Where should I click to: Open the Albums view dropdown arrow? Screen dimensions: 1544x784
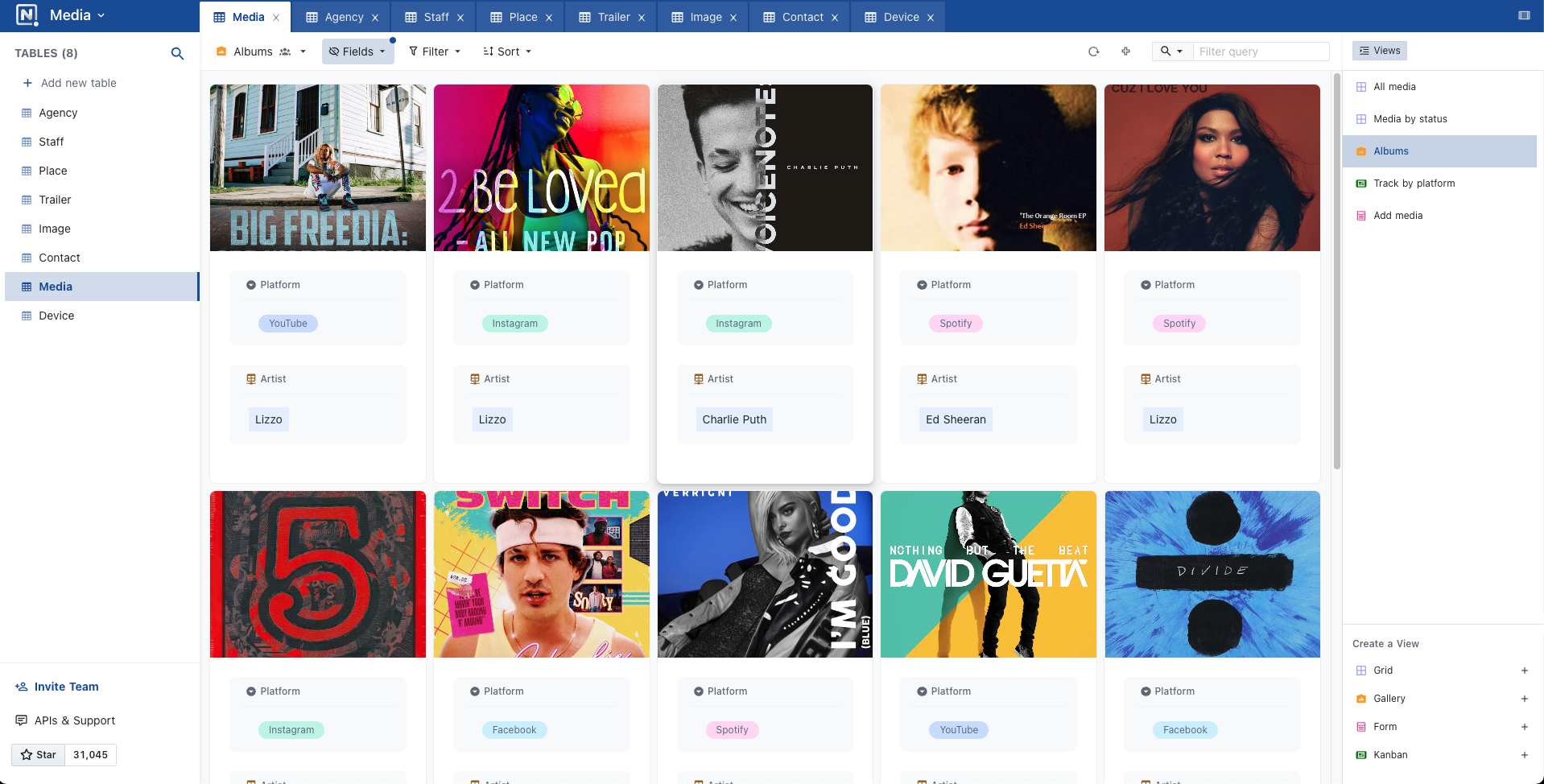point(303,52)
